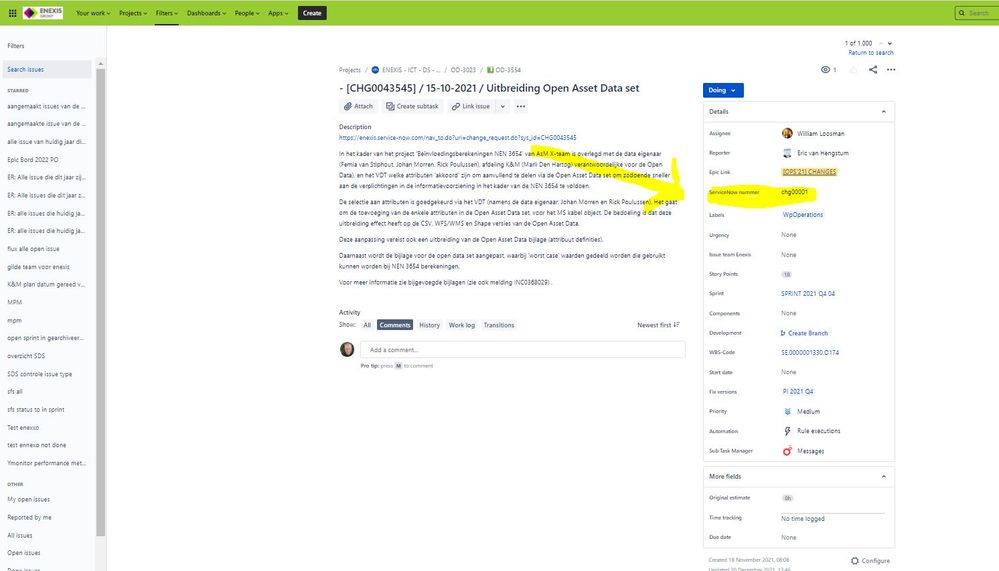Image resolution: width=999 pixels, height=571 pixels.
Task: Open Sub Task Manager Messages
Action: click(803, 451)
